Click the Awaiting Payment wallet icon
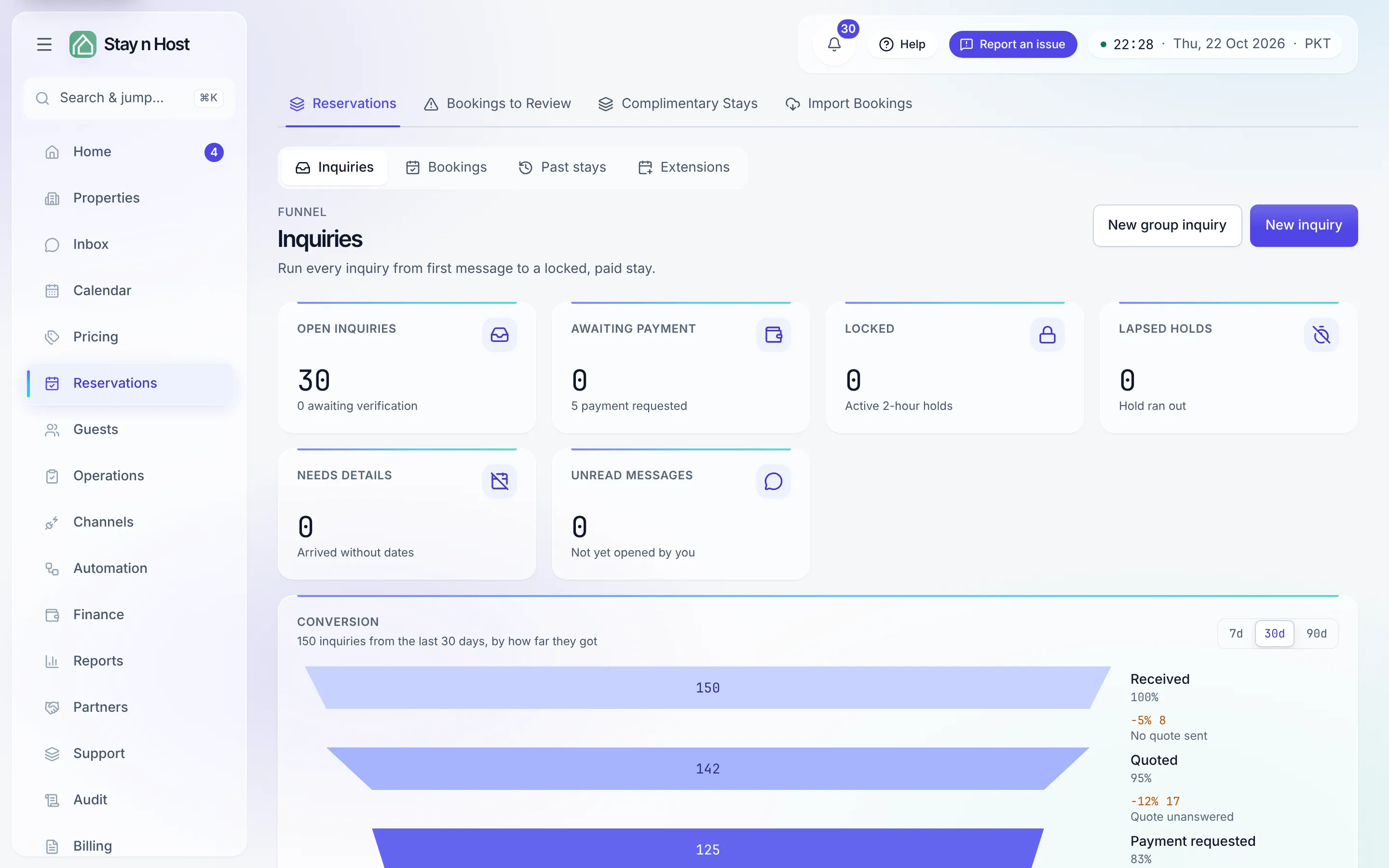Screen dimensions: 1389x868 pyautogui.click(x=773, y=335)
